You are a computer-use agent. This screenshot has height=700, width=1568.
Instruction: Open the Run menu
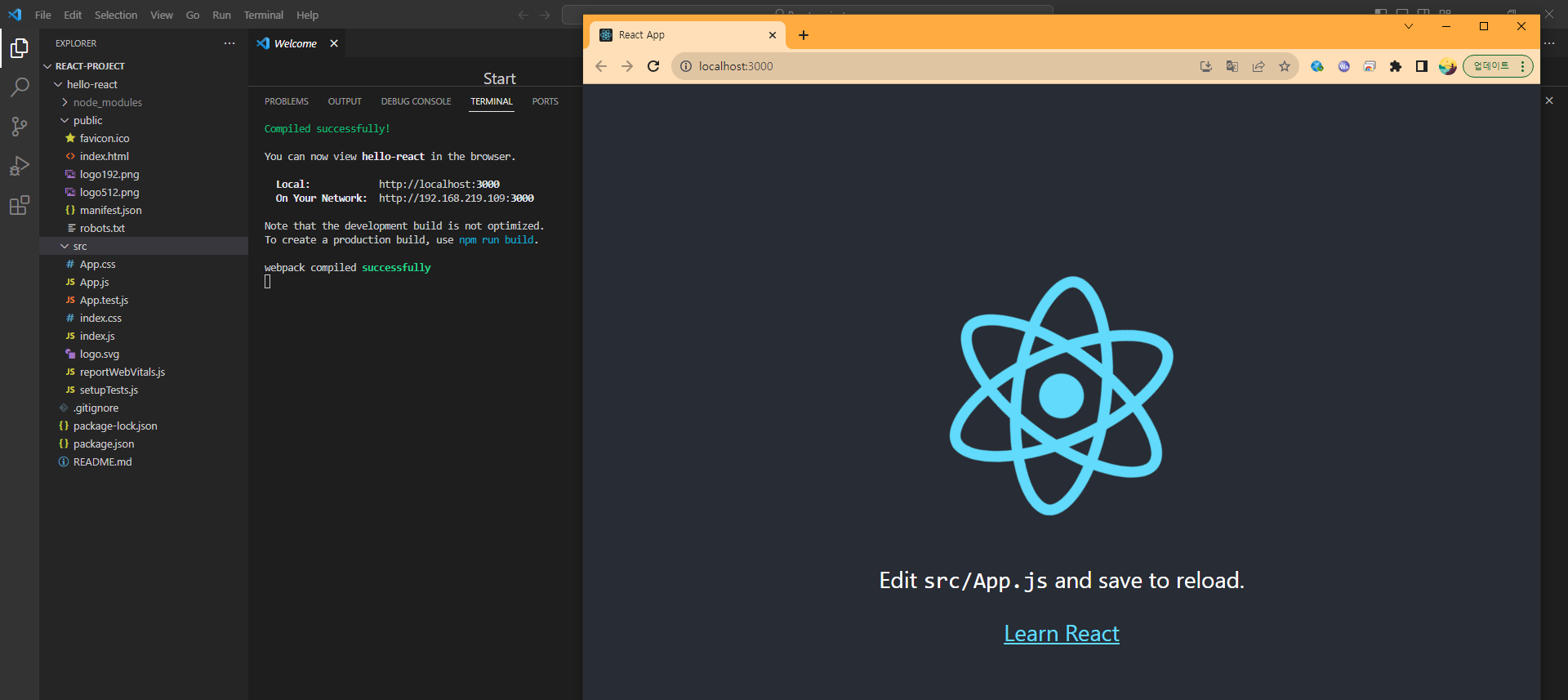(x=221, y=15)
